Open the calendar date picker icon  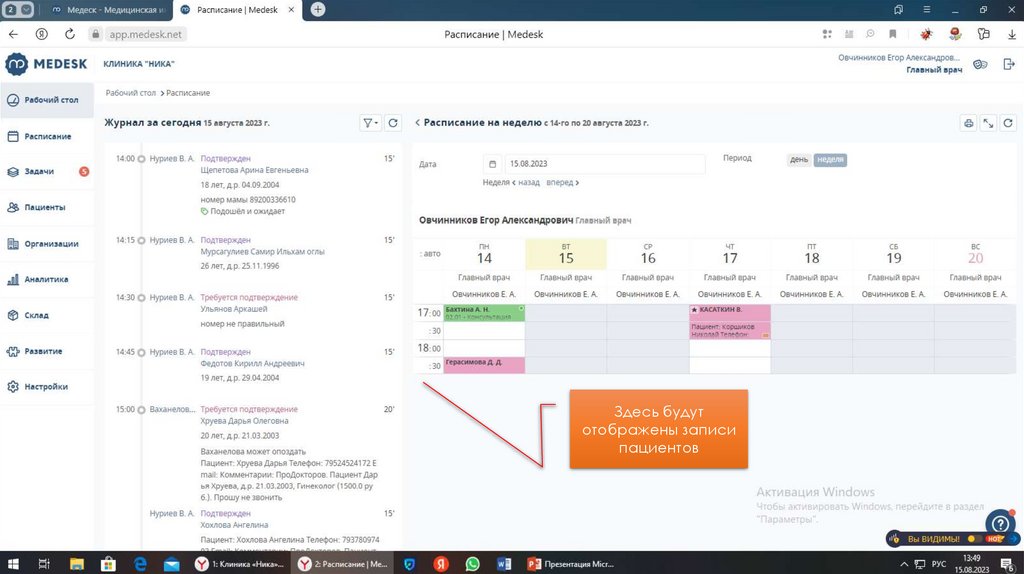492,164
